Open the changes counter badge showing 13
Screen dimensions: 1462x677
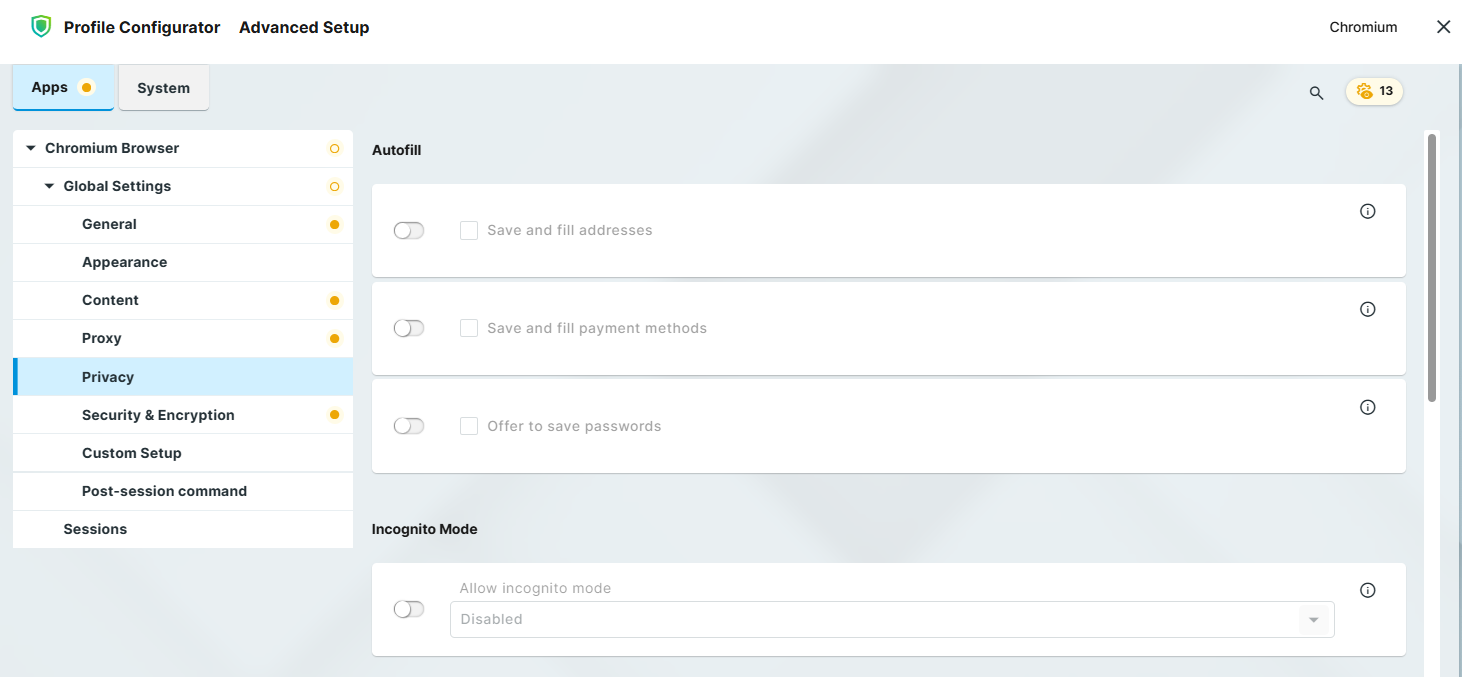pyautogui.click(x=1374, y=91)
